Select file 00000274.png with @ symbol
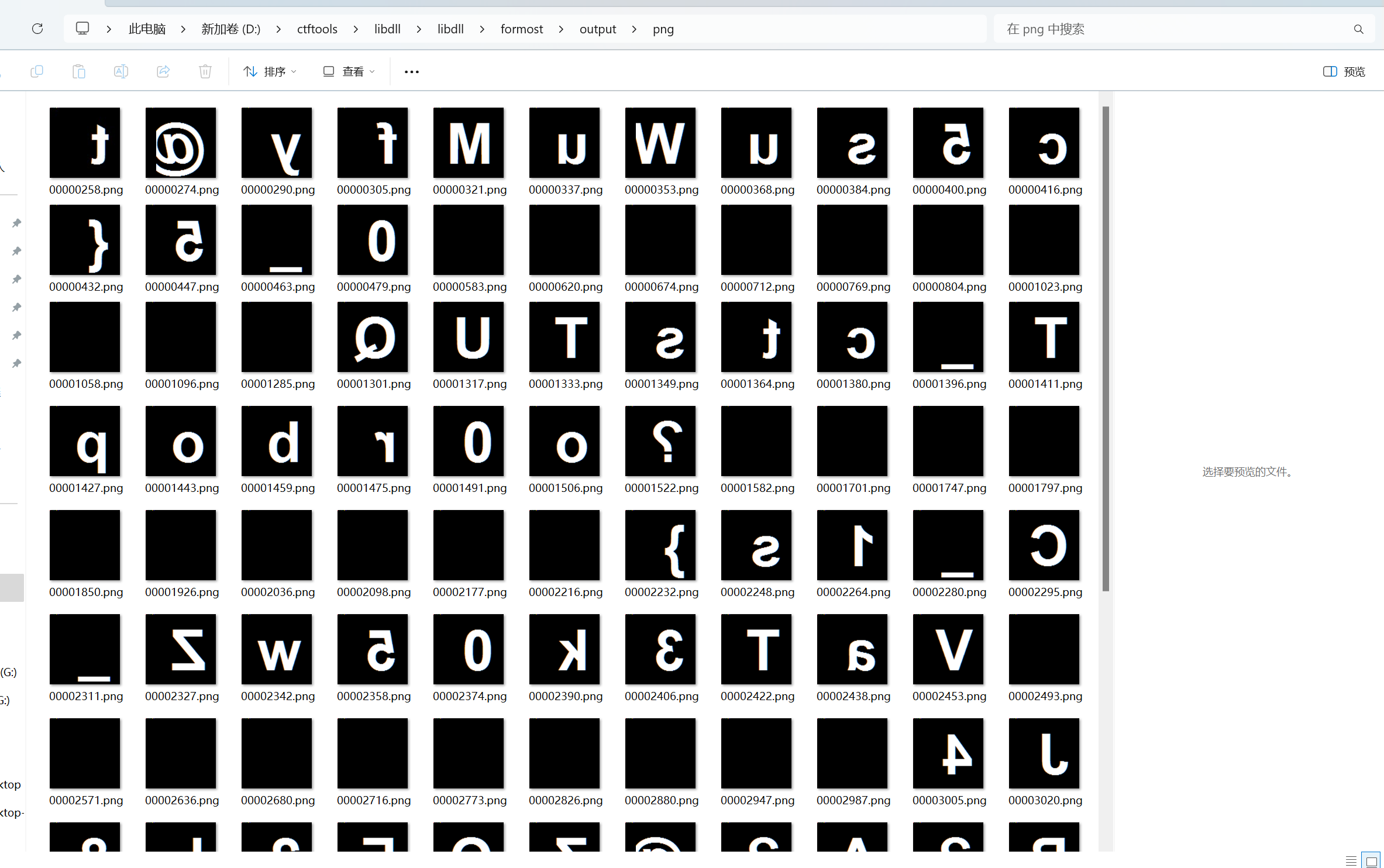This screenshot has width=1384, height=868. pyautogui.click(x=181, y=143)
